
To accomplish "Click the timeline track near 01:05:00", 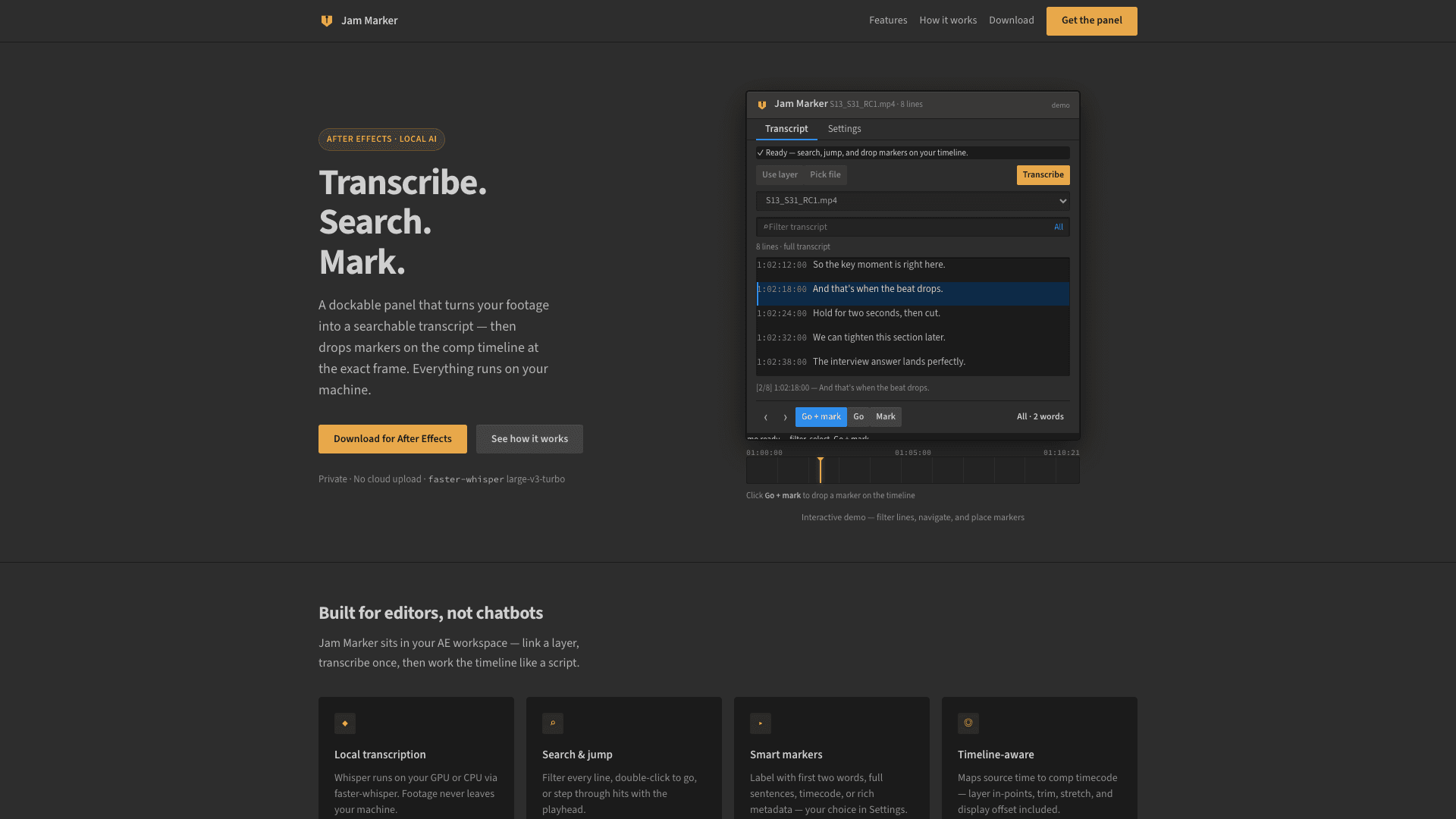I will pos(913,470).
